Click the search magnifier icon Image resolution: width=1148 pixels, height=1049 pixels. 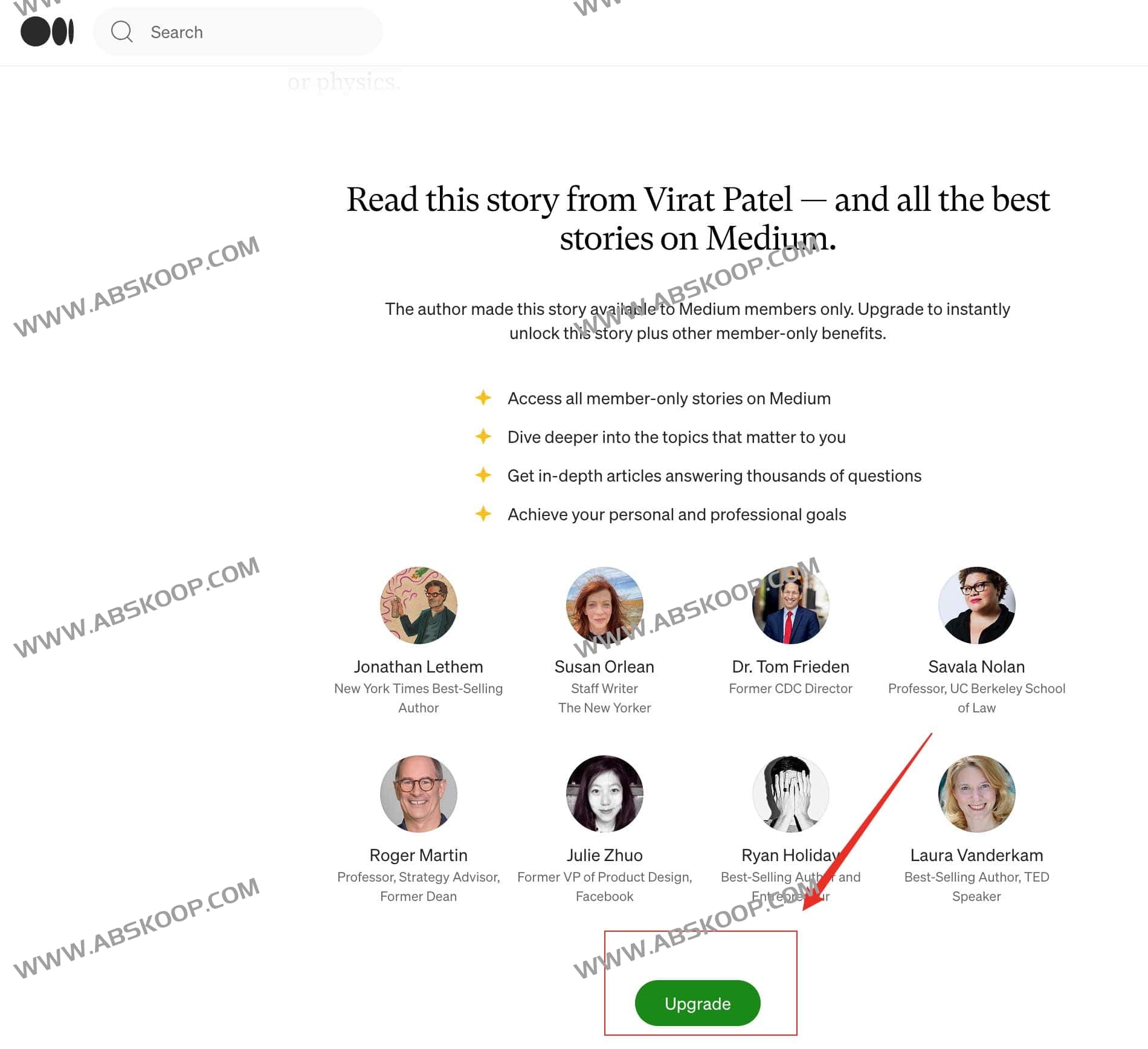tap(122, 31)
